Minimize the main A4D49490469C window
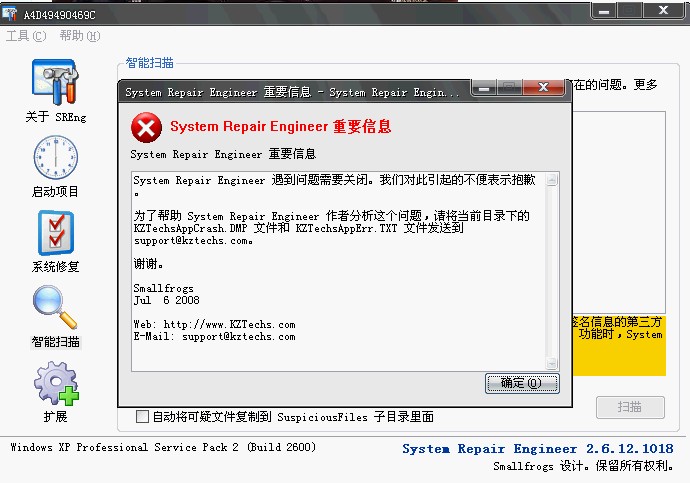Screen dimensions: 690x483 [x=604, y=11]
